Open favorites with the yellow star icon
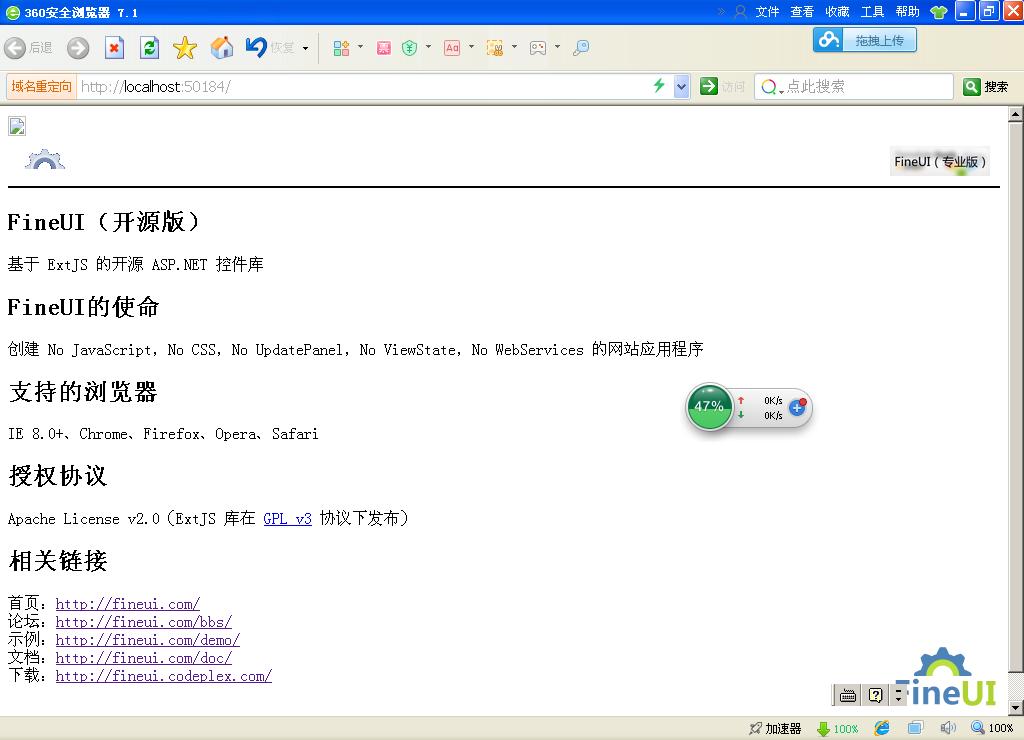The height and width of the screenshot is (740, 1024). (185, 48)
